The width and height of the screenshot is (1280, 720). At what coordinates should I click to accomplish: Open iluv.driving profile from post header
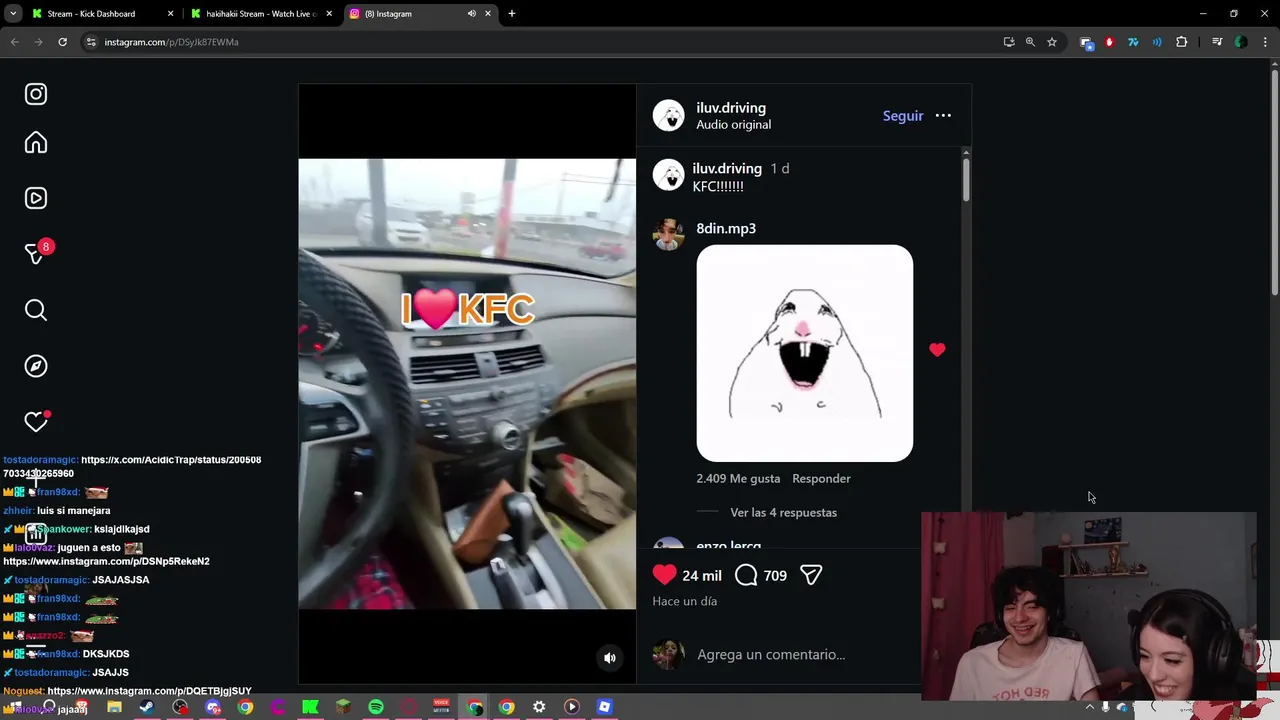(x=731, y=108)
